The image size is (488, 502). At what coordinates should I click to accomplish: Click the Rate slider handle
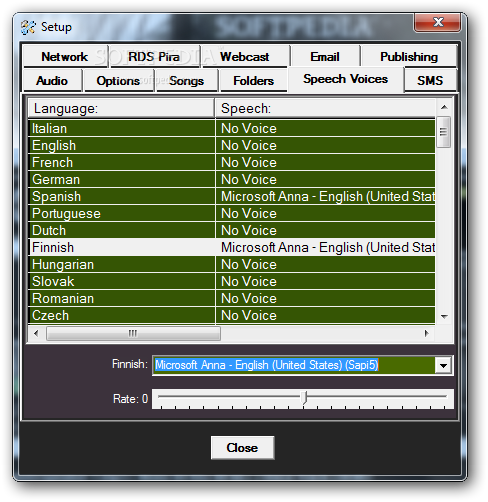(304, 397)
